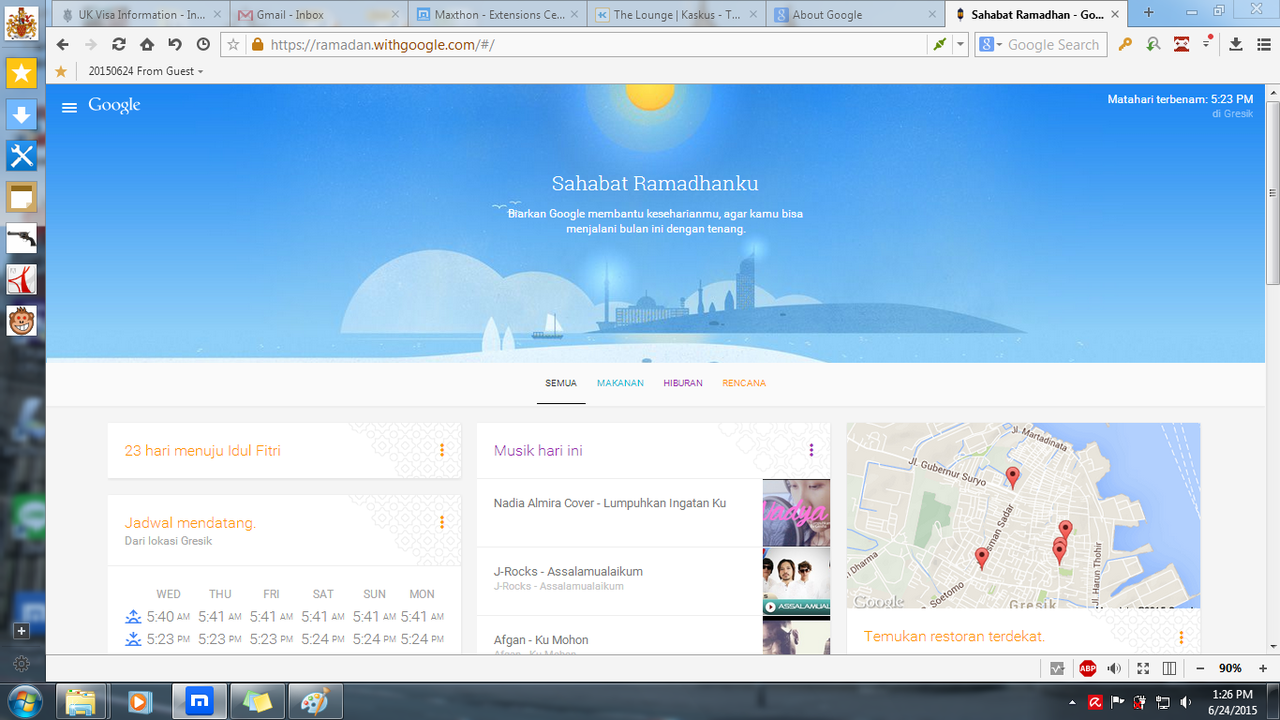Open sidebar settings gear
Viewport: 1280px width, 720px height.
(x=22, y=663)
